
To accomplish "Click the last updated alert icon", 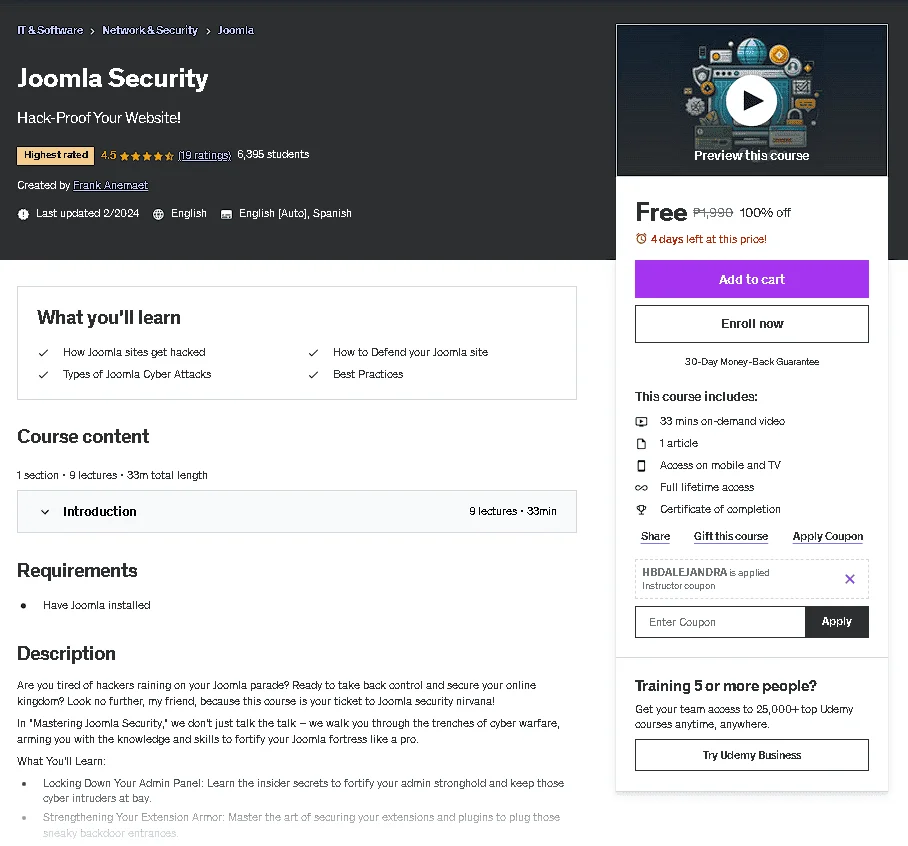I will point(23,214).
